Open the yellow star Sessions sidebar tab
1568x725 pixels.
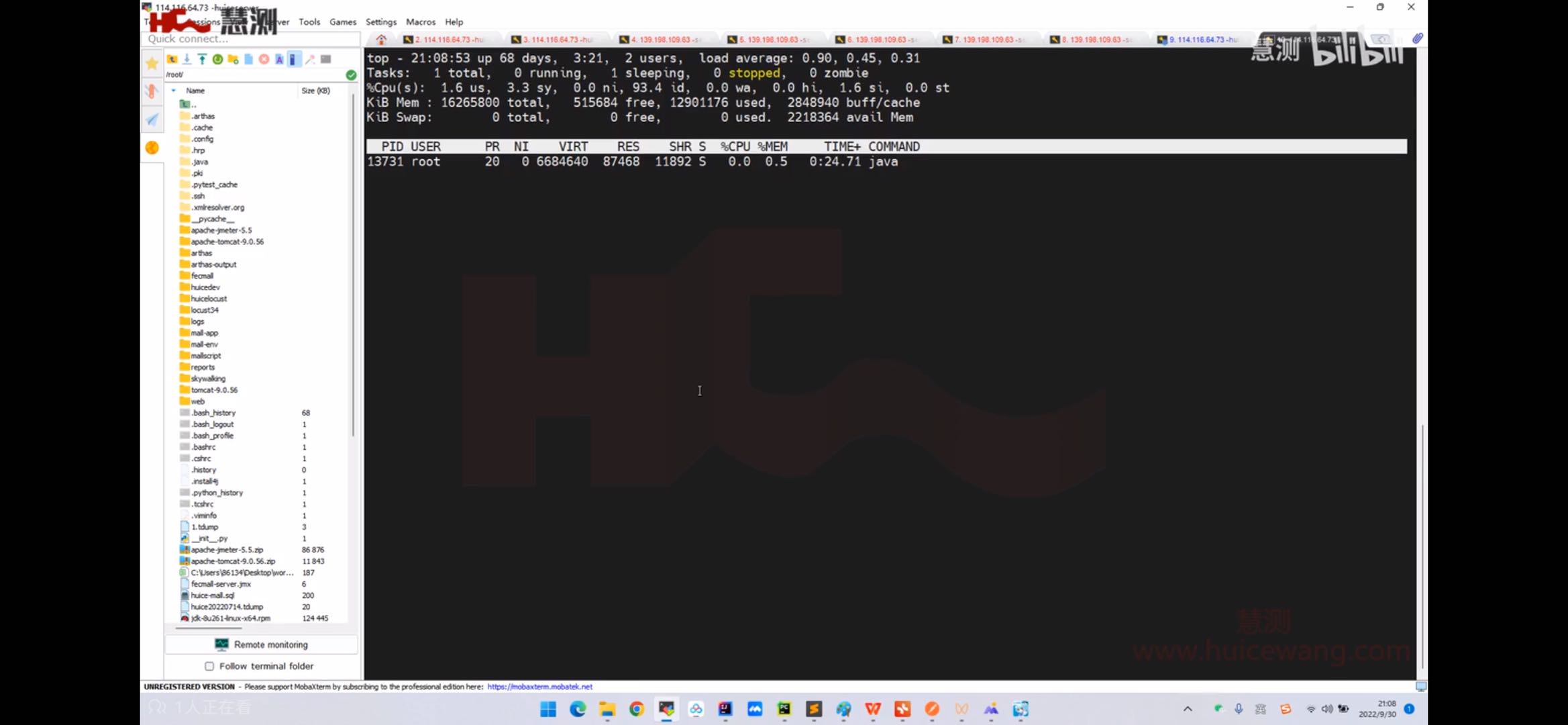click(152, 63)
